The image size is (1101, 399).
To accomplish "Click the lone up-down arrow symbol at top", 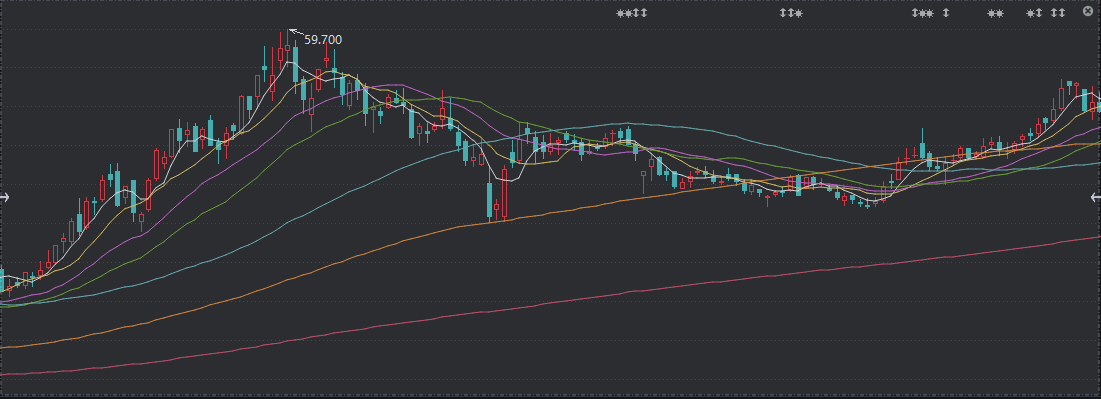I will click(x=946, y=13).
